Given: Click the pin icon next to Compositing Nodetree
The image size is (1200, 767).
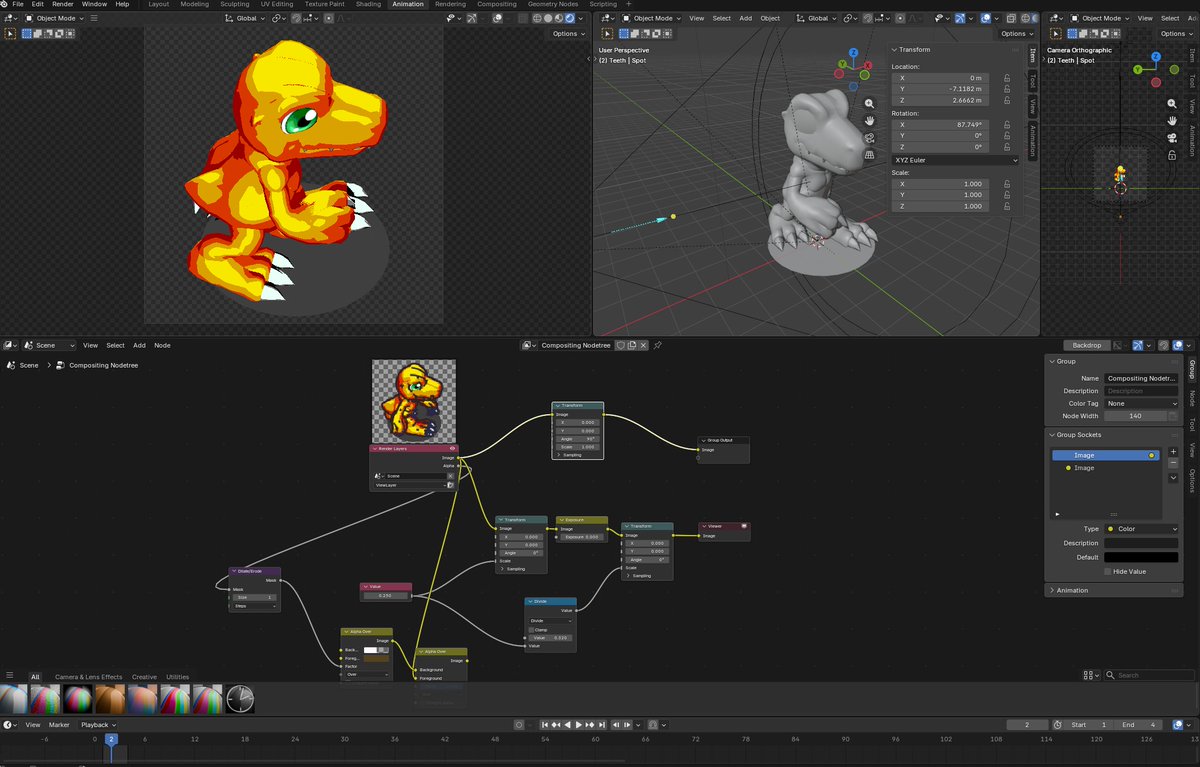Looking at the screenshot, I should (657, 345).
